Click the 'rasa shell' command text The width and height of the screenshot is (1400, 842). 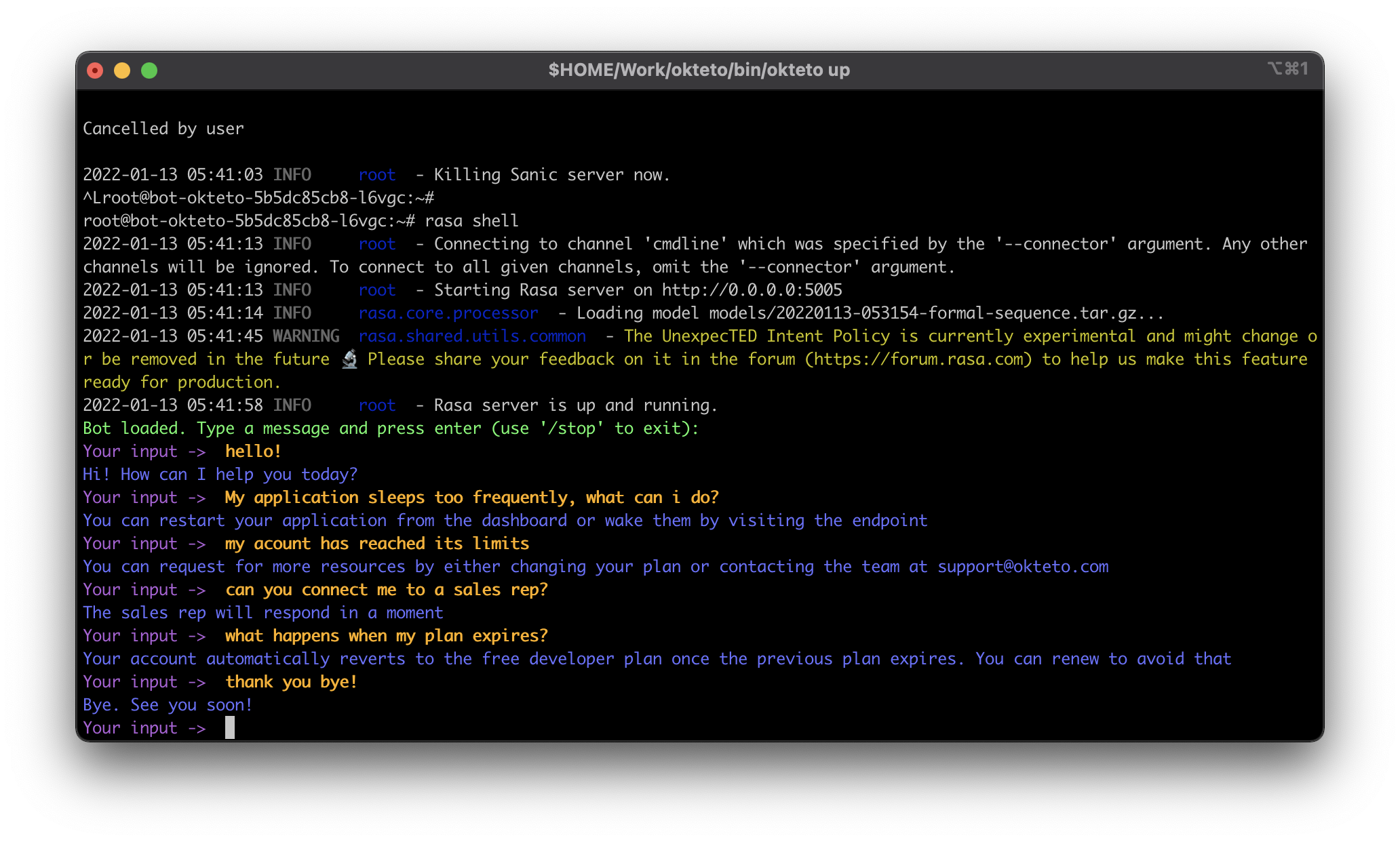(471, 221)
